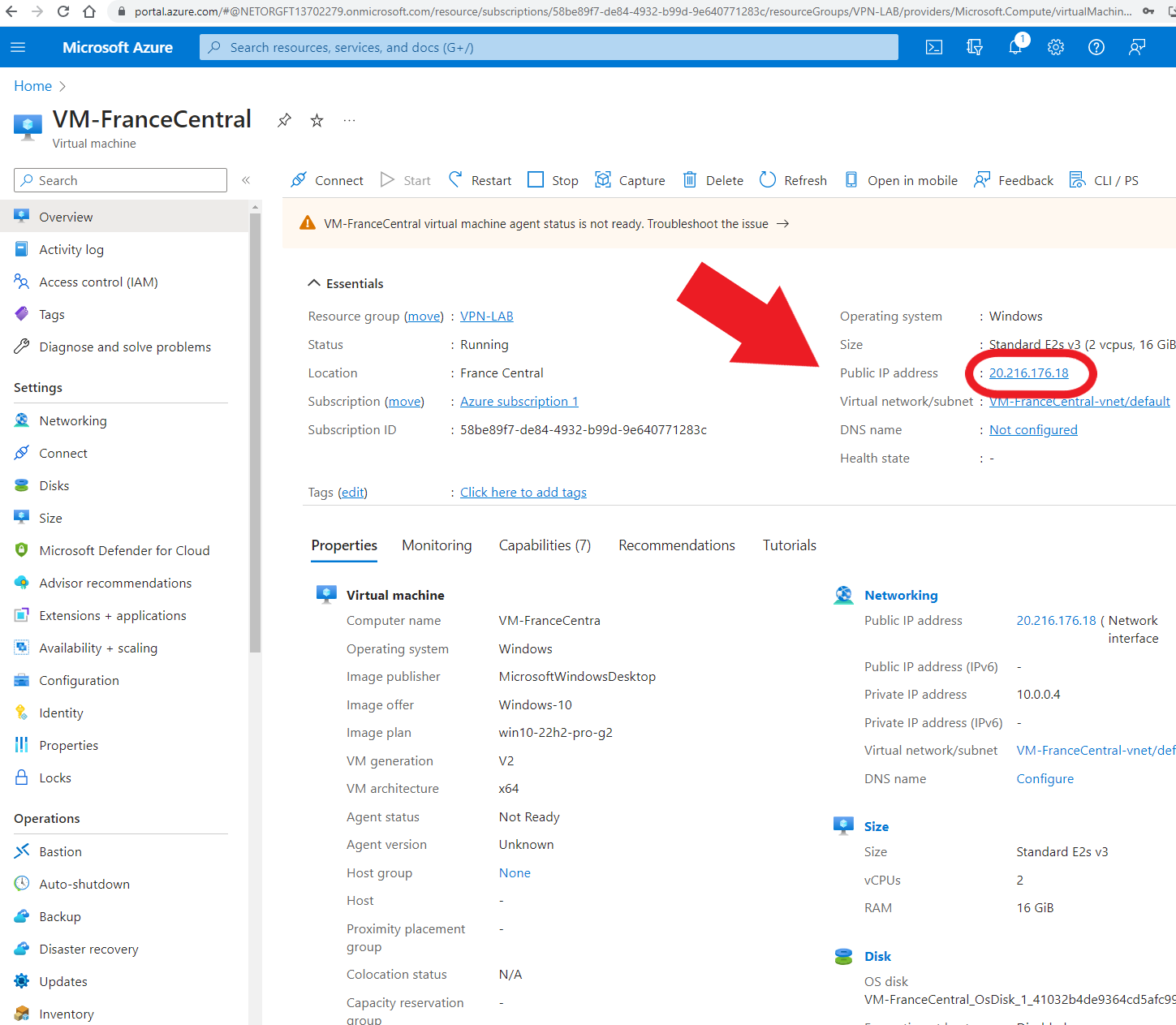
Task: Stop the virtual machine
Action: pos(553,180)
